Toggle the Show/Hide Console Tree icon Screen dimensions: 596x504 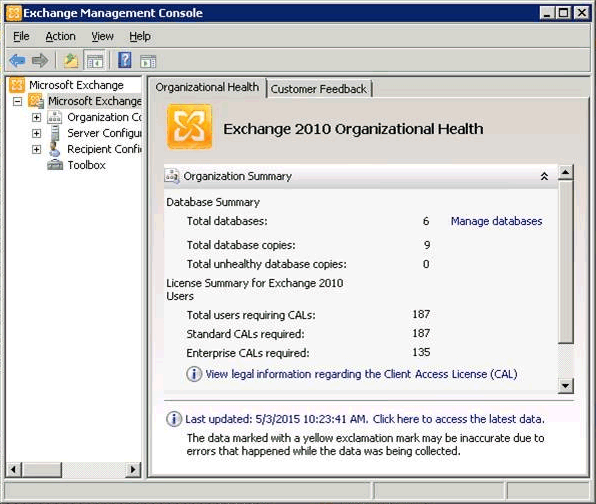pyautogui.click(x=95, y=60)
